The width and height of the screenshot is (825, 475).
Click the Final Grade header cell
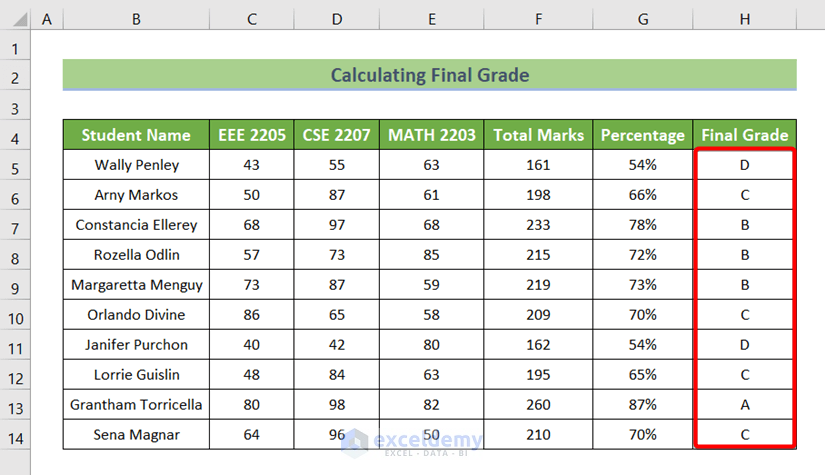point(744,135)
